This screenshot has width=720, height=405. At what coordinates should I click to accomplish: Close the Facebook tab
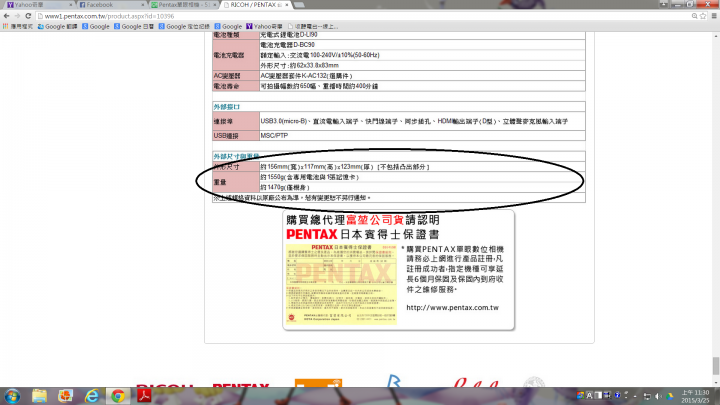tap(143, 5)
